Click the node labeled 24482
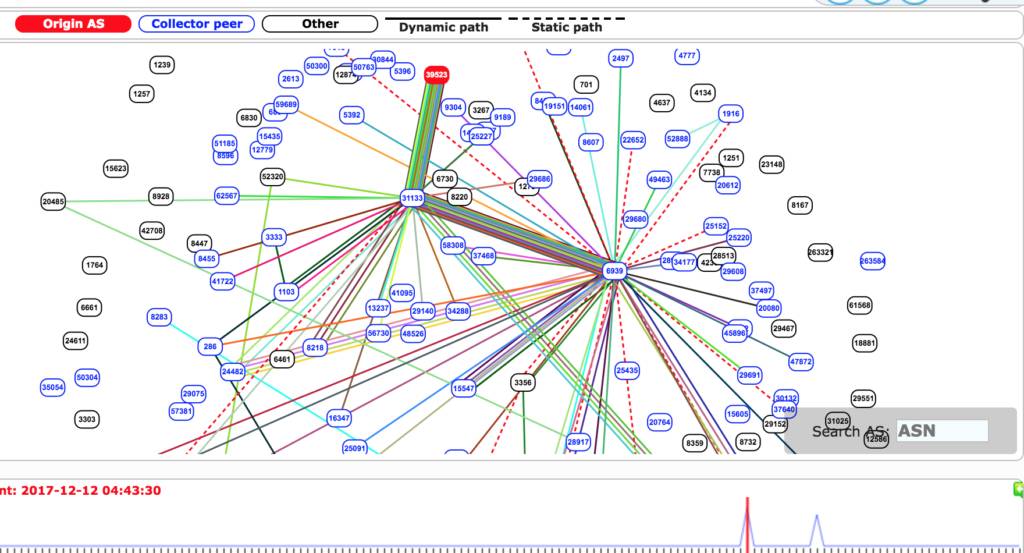 point(232,371)
